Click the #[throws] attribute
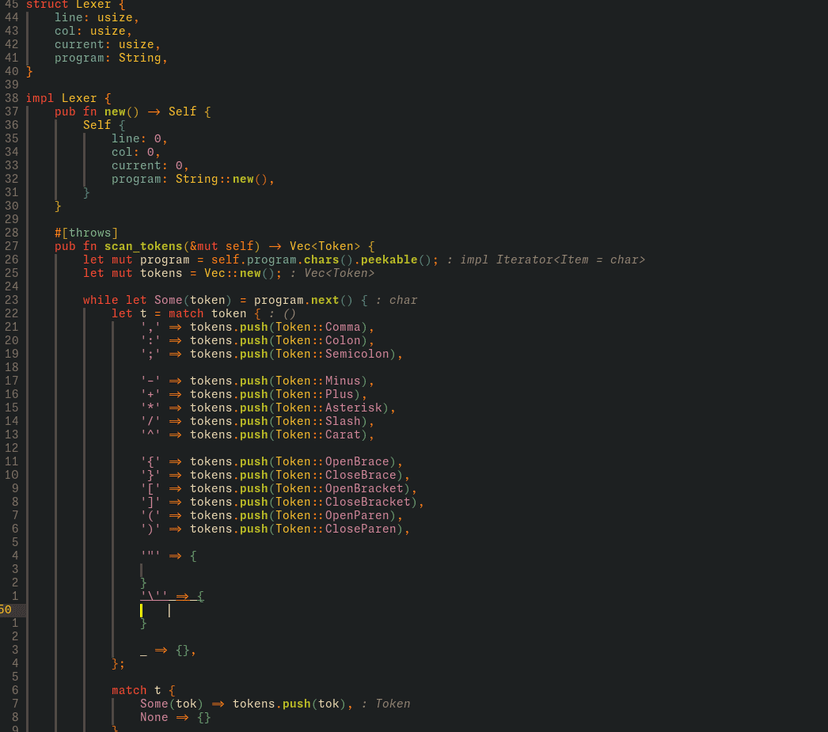The image size is (828, 732). (86, 233)
